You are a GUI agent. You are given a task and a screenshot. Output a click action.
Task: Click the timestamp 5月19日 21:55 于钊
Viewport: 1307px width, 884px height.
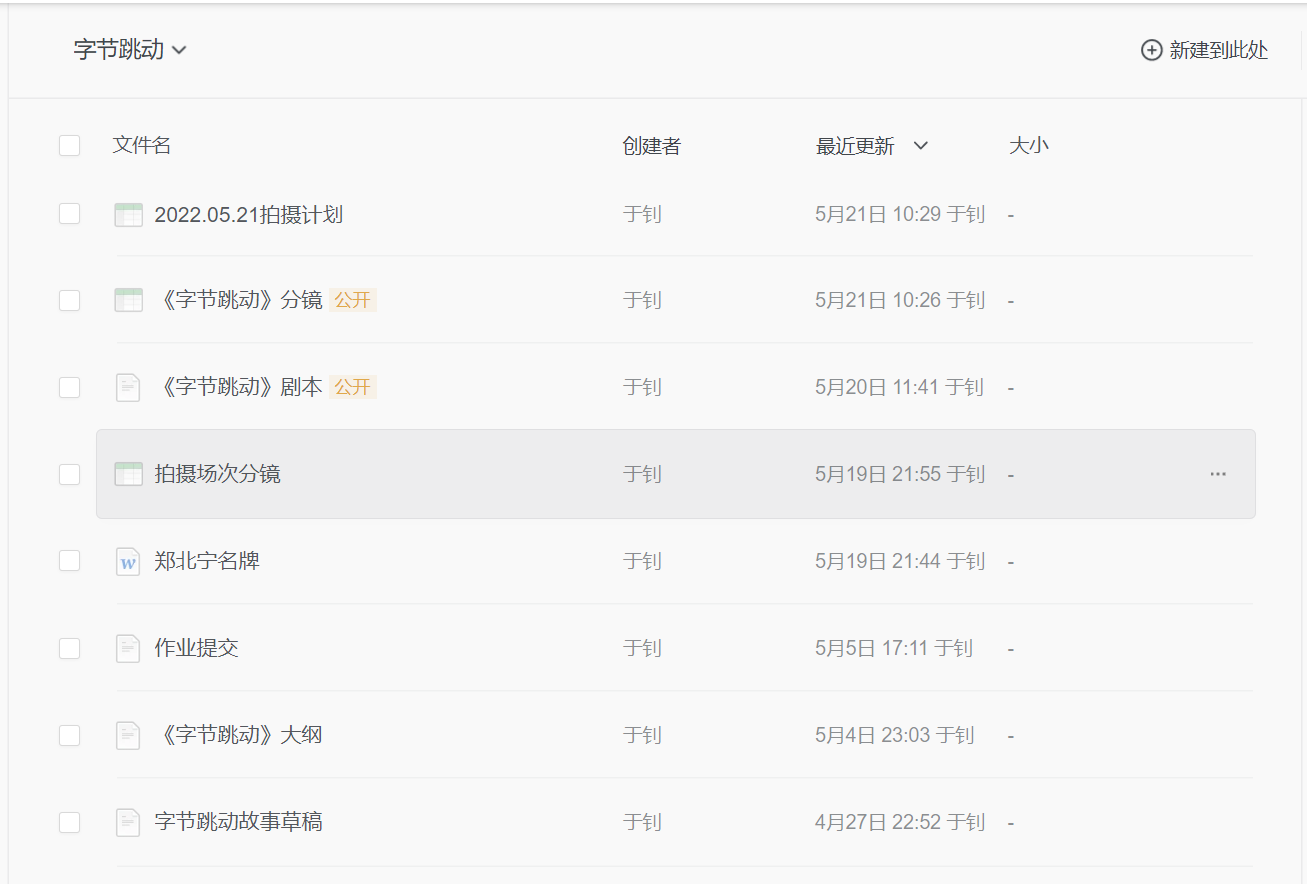(x=900, y=474)
